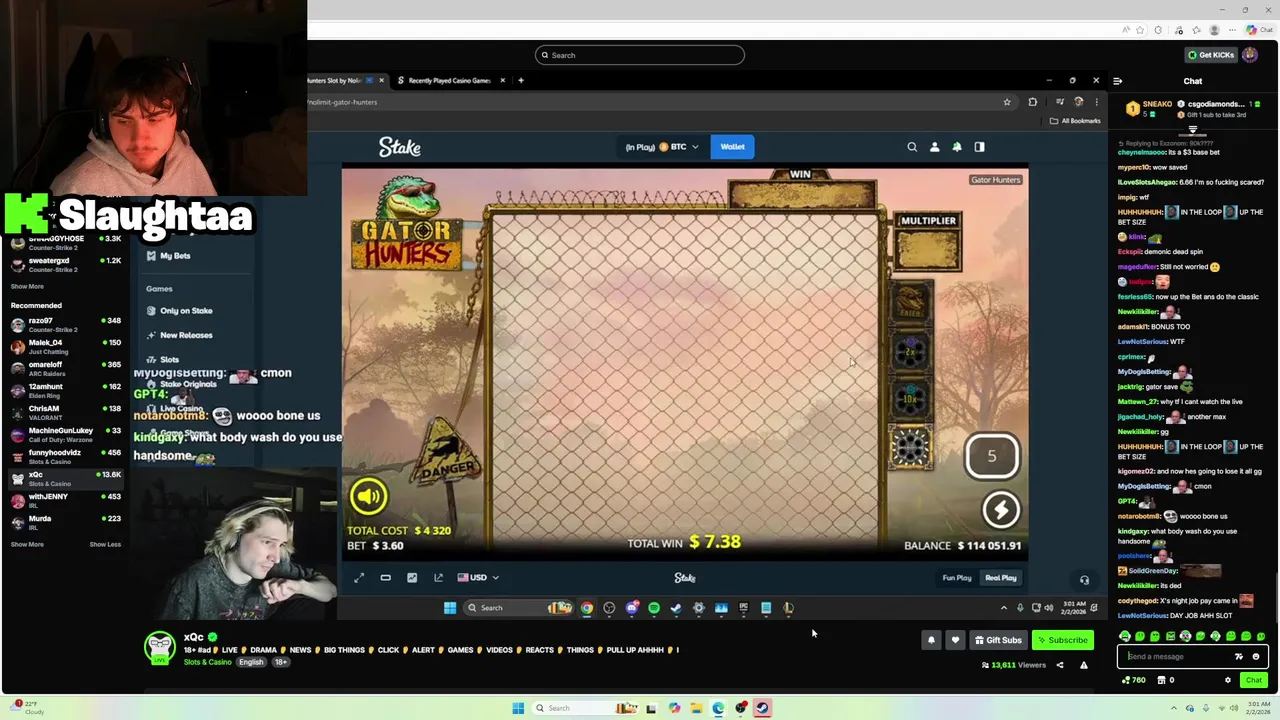This screenshot has height=720, width=1280.
Task: Open Stake live support headset icon
Action: (x=1084, y=580)
